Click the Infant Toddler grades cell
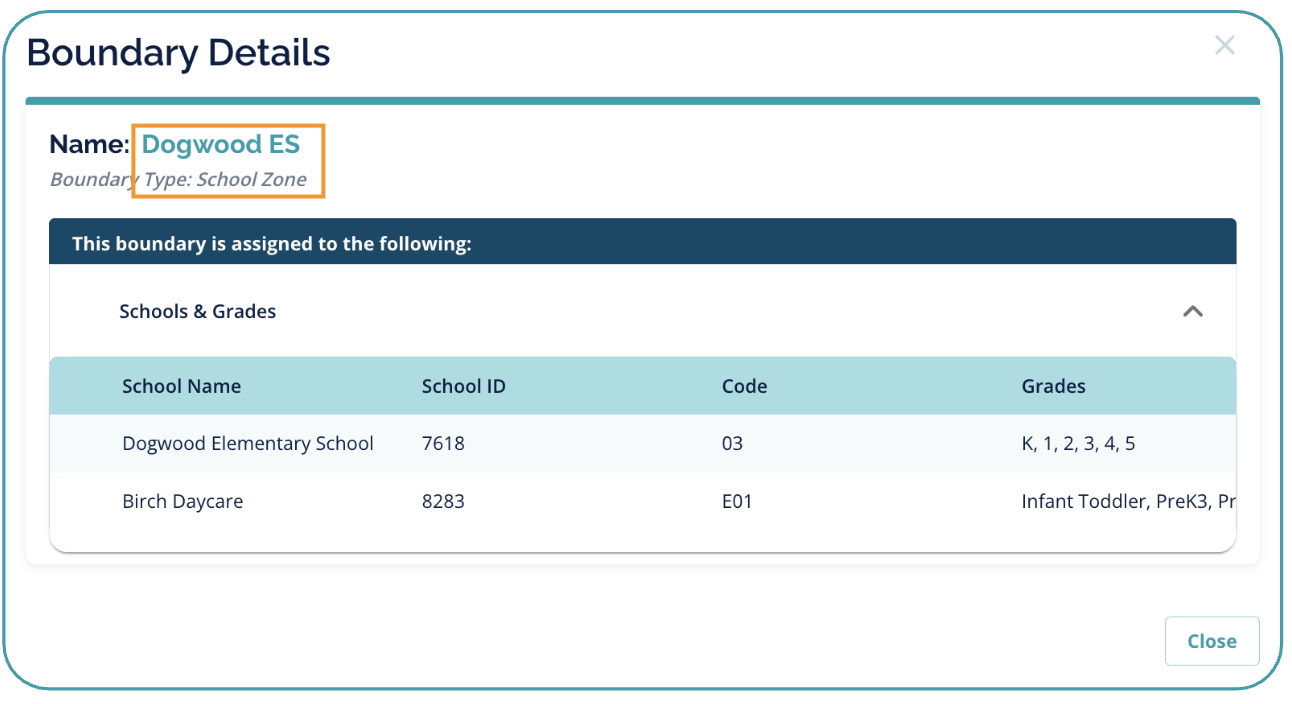This screenshot has width=1292, height=704. coord(1127,501)
